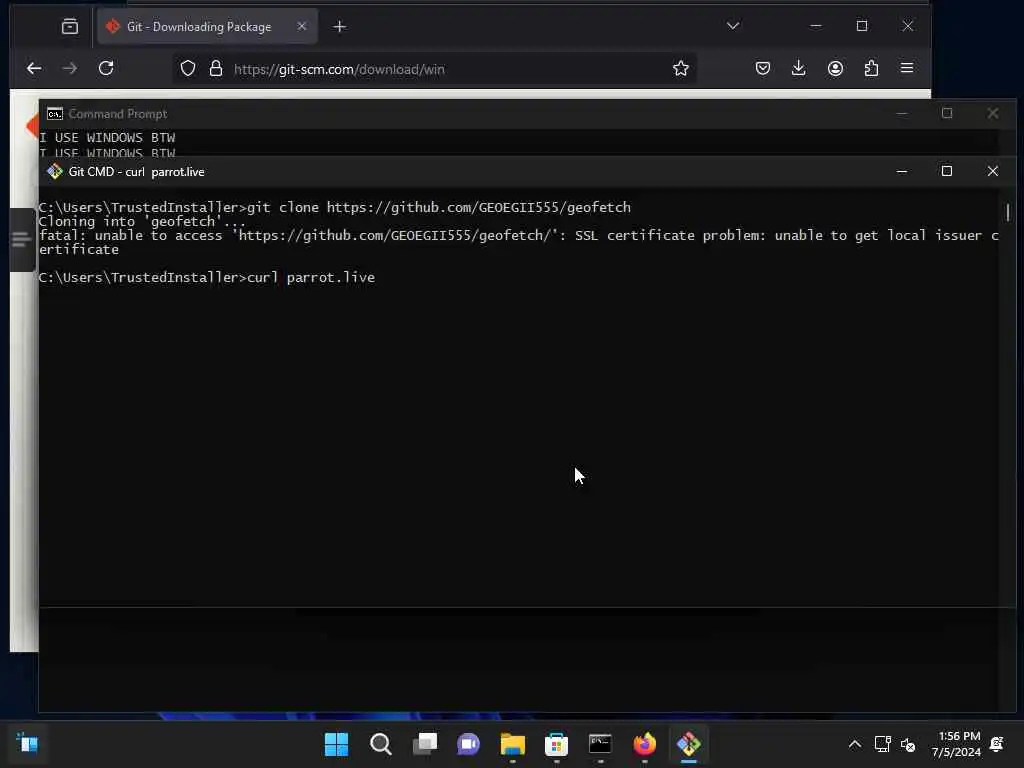Open the tracking protection shield icon
Viewport: 1024px width, 768px height.
(x=188, y=69)
